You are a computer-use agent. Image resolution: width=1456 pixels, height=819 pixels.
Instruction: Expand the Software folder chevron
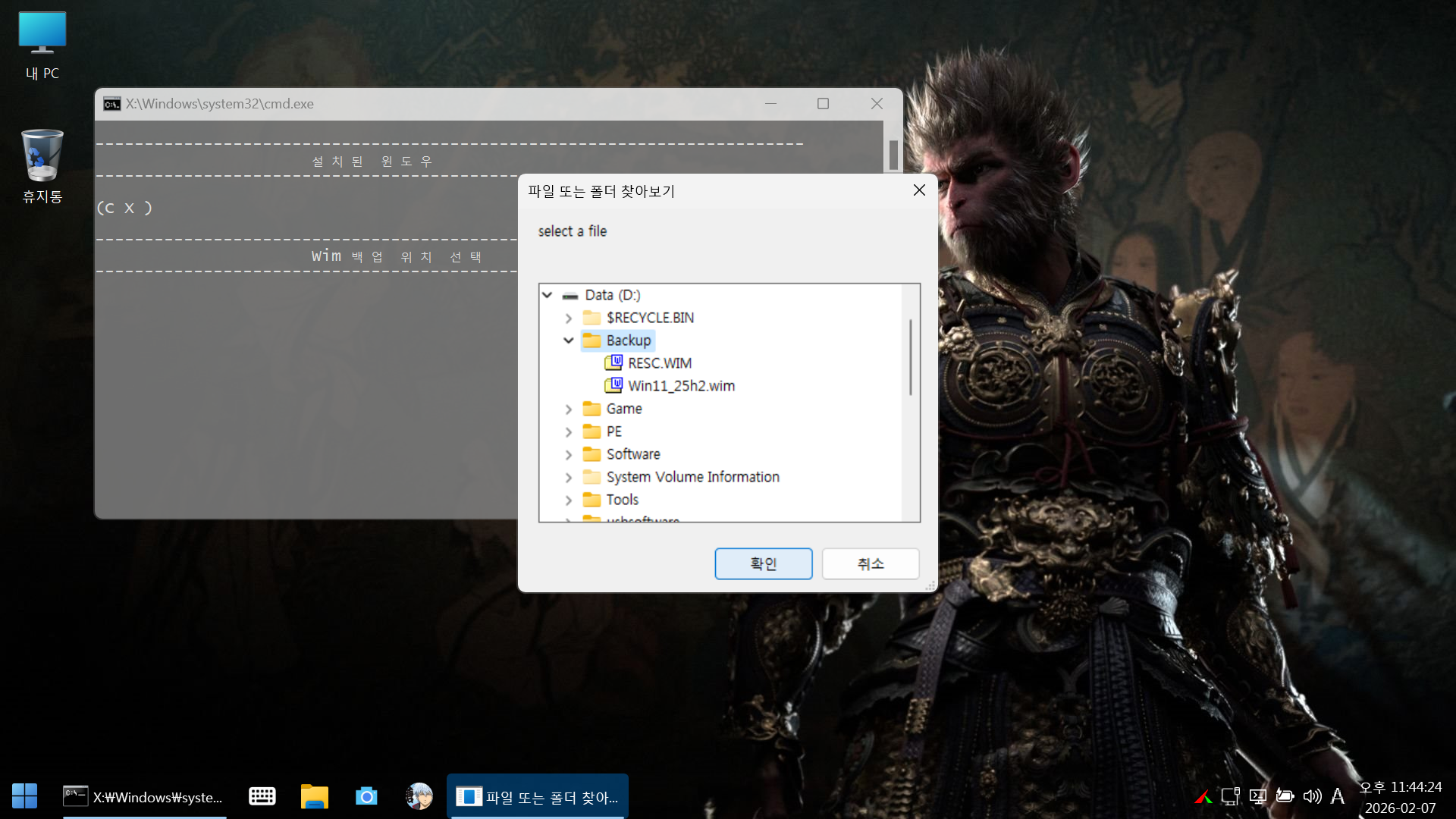[568, 455]
